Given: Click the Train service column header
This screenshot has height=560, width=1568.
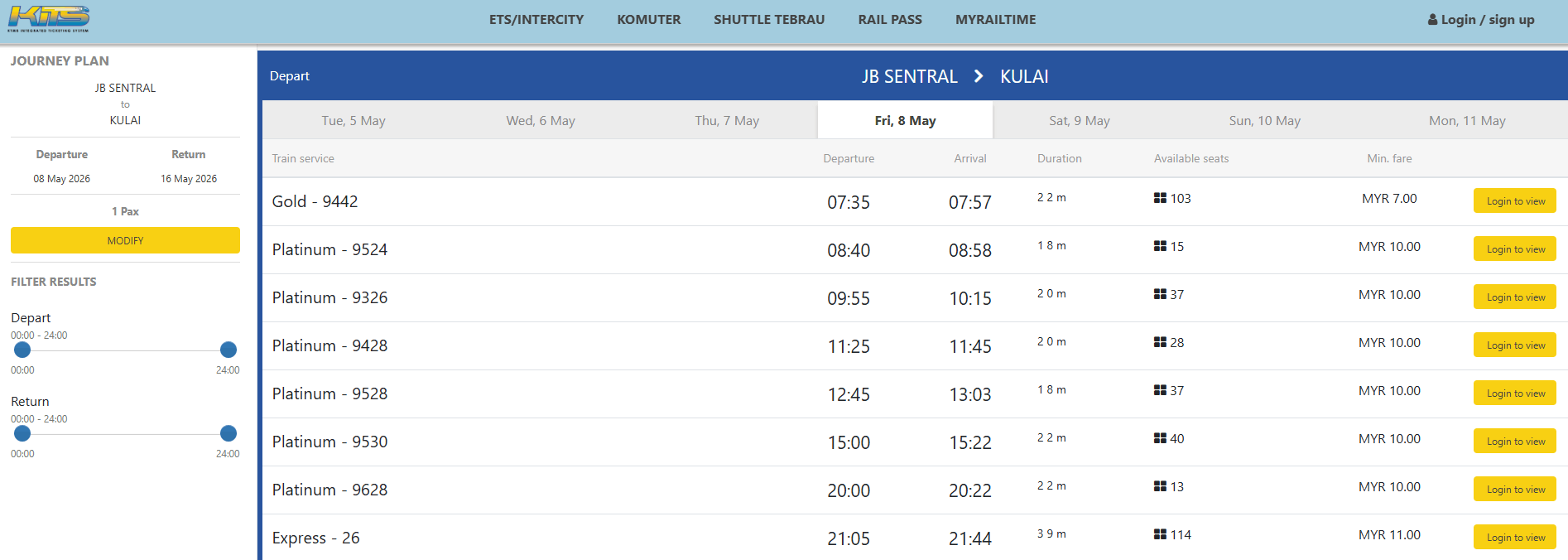Looking at the screenshot, I should tap(303, 158).
